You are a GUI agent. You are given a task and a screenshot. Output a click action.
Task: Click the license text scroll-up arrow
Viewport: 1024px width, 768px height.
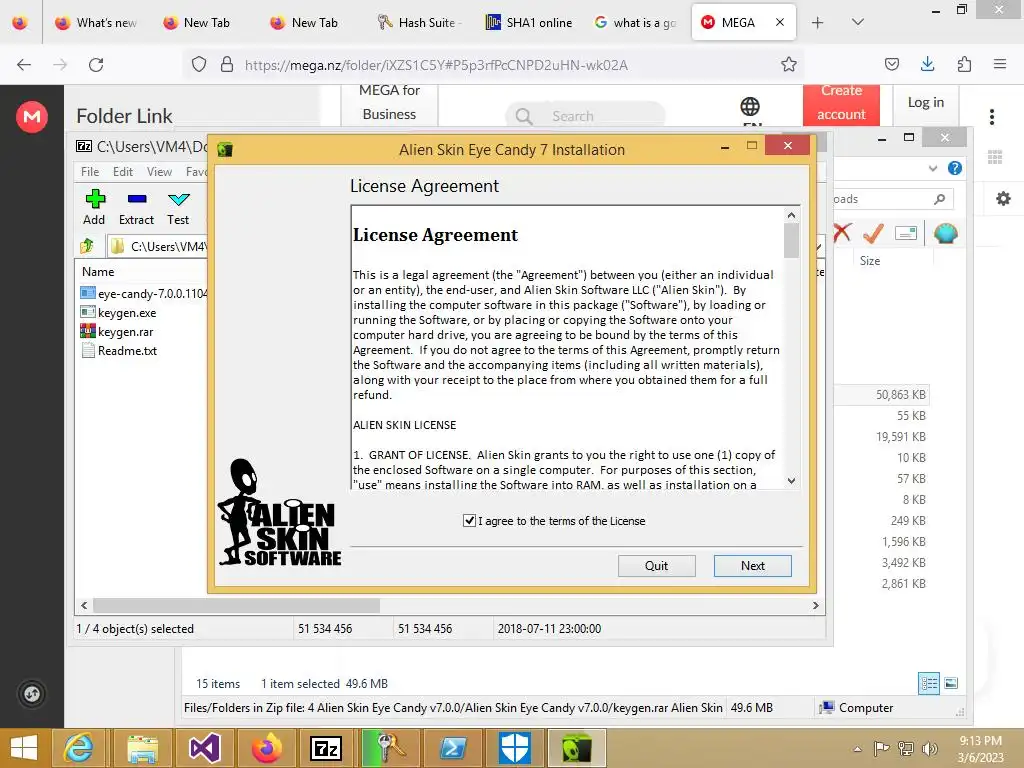click(791, 216)
